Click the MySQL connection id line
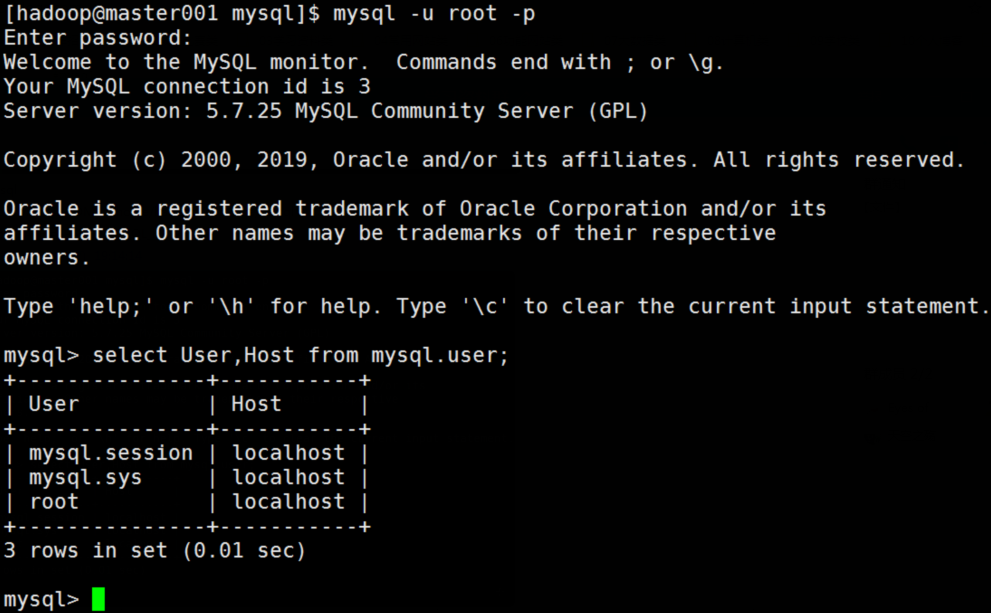 click(x=187, y=87)
